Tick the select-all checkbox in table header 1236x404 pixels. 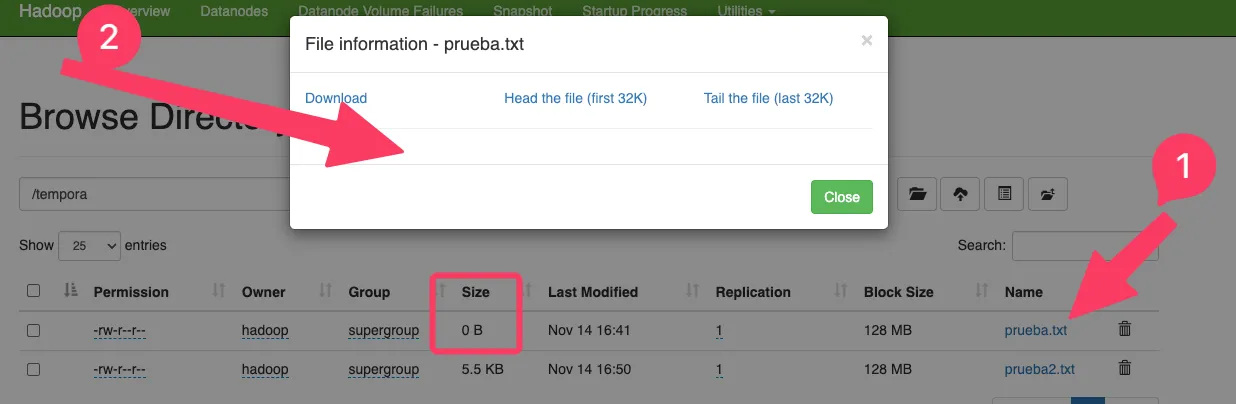pos(34,291)
